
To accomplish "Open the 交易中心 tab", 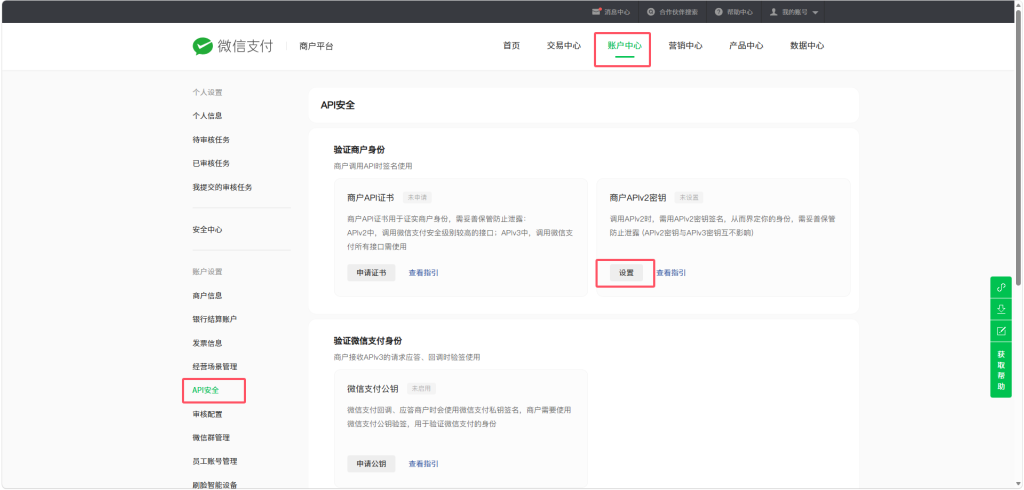I will coord(564,46).
